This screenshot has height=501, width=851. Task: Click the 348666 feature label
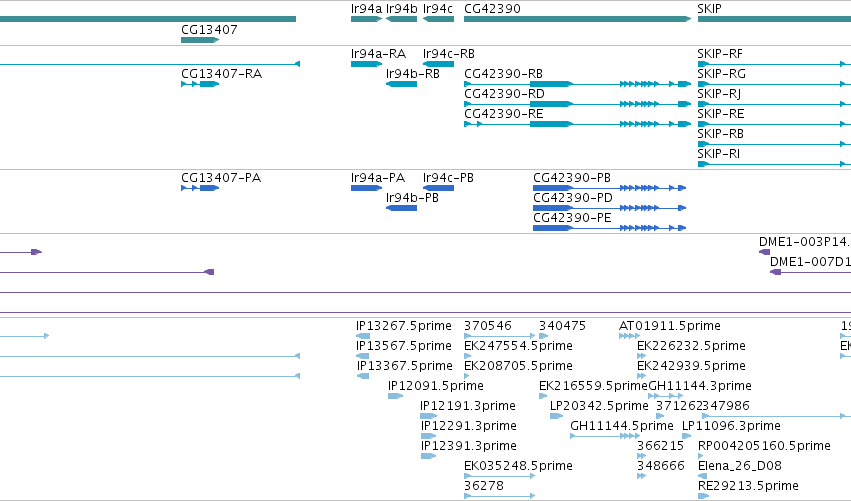pyautogui.click(x=660, y=467)
